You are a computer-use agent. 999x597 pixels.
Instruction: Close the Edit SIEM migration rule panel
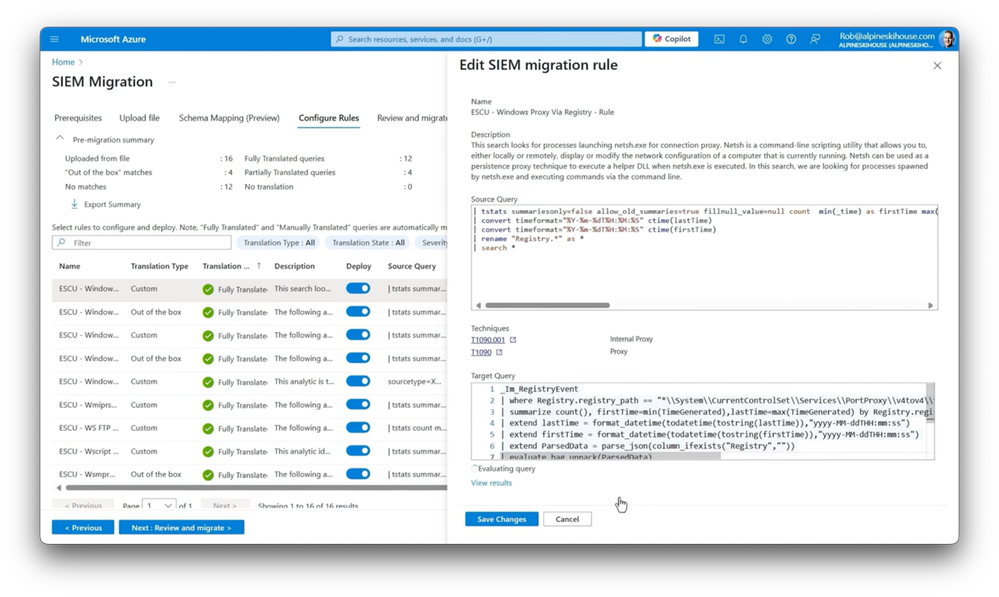pyautogui.click(x=937, y=66)
